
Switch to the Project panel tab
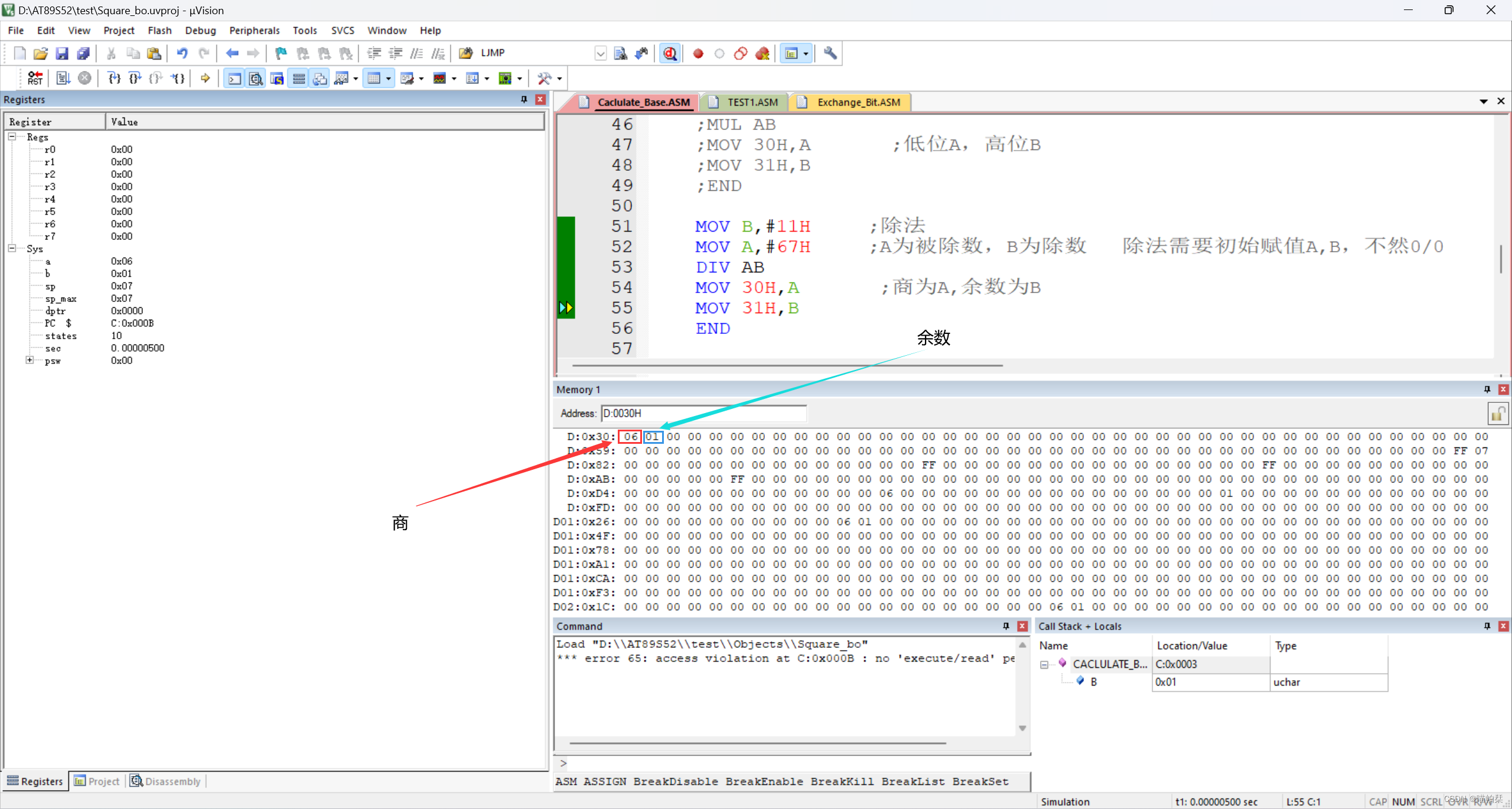coord(97,781)
